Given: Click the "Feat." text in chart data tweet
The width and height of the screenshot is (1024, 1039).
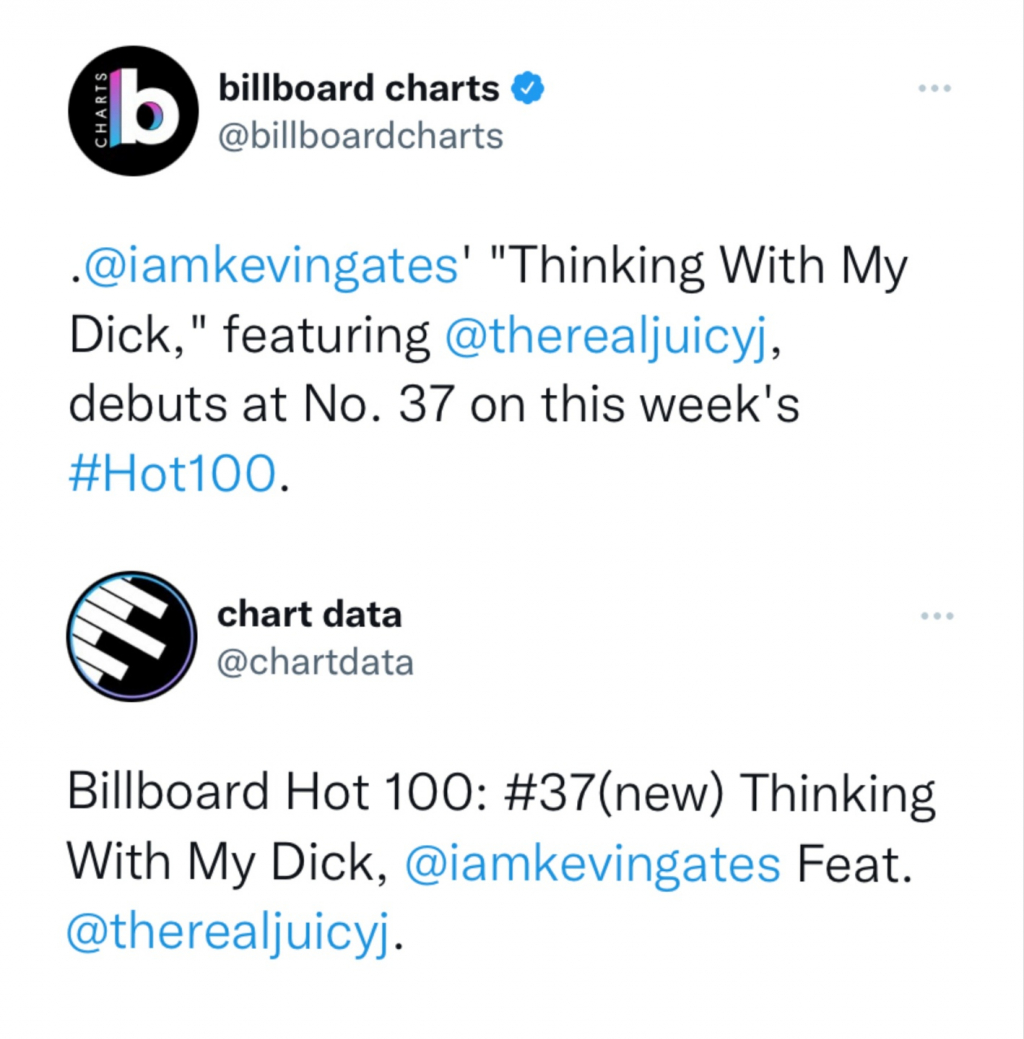Looking at the screenshot, I should [x=855, y=864].
